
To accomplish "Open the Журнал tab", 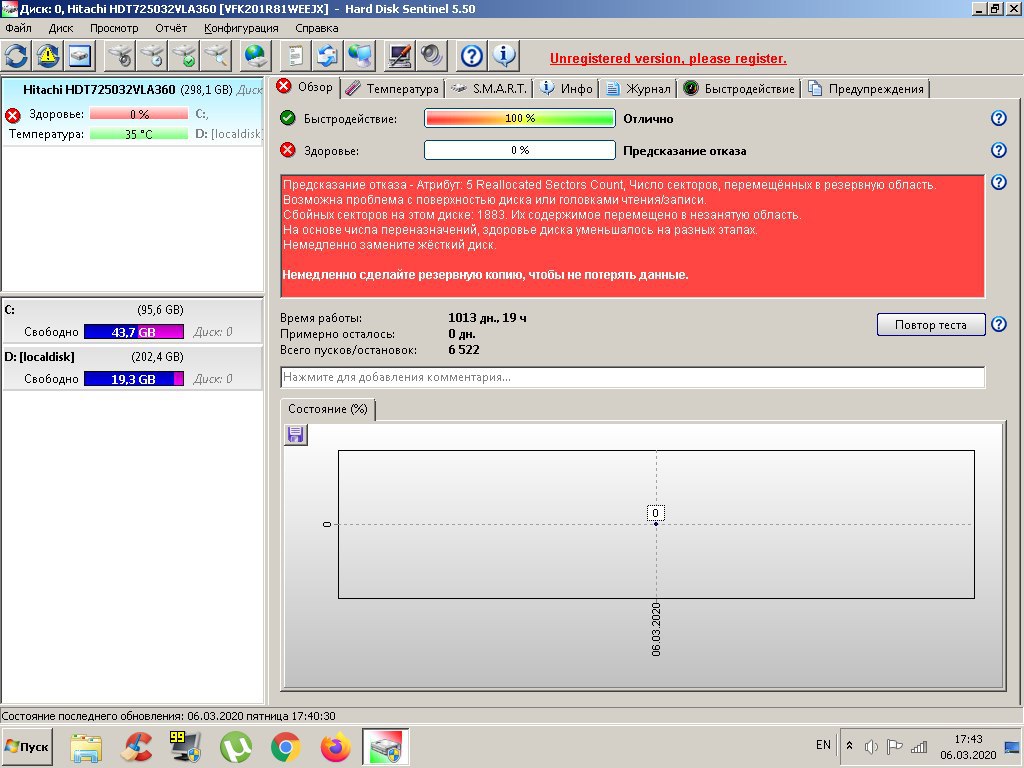I will point(639,89).
